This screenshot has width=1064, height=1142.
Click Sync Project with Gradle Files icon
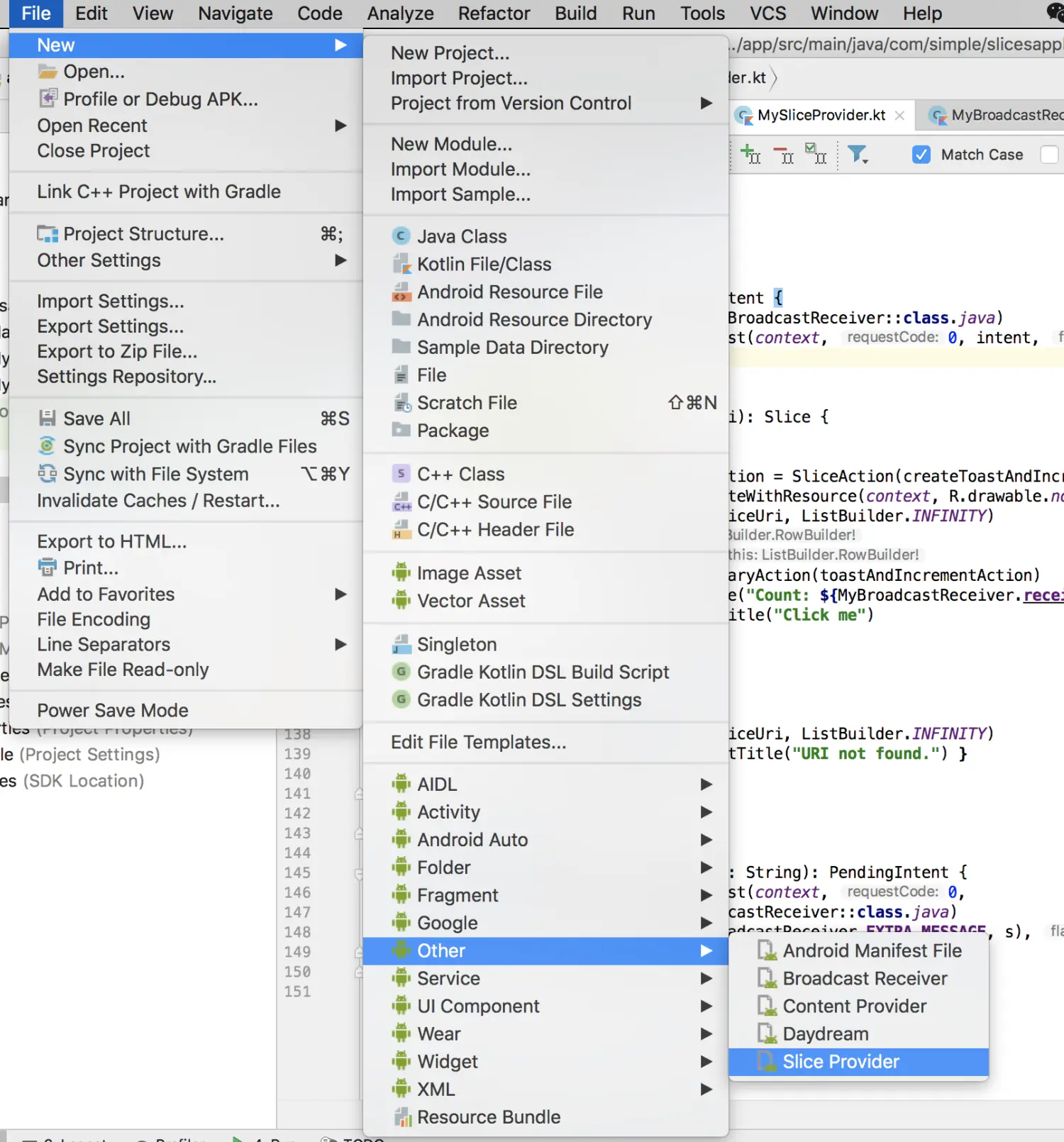coord(47,446)
